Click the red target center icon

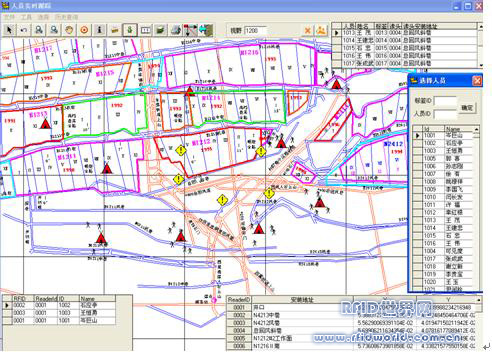tap(84, 30)
